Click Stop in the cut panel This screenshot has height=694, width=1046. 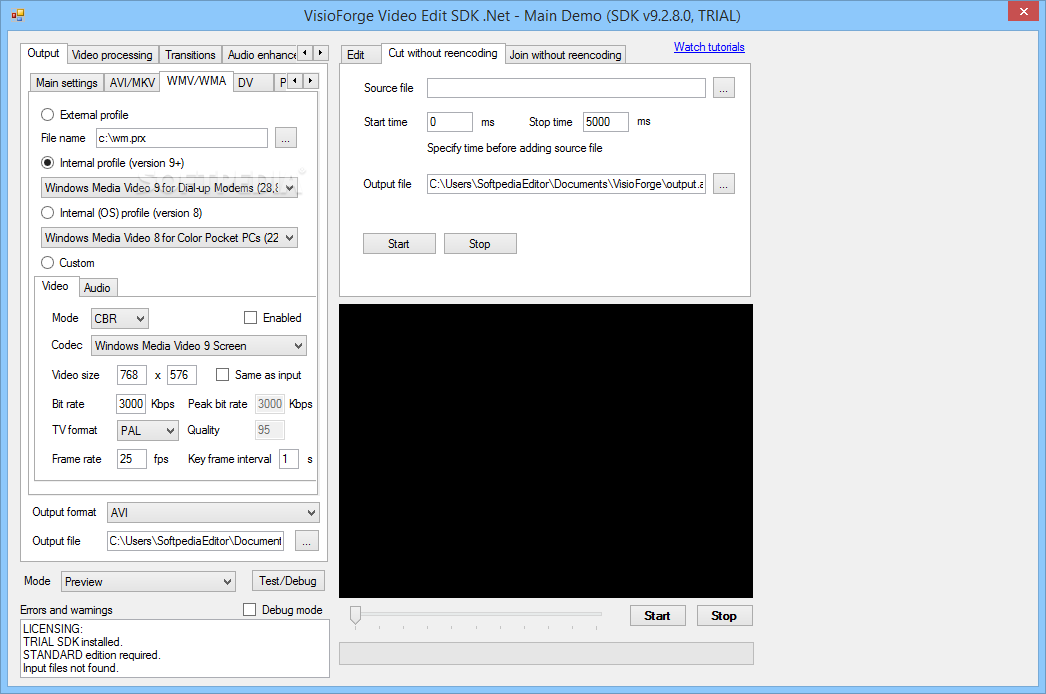480,244
